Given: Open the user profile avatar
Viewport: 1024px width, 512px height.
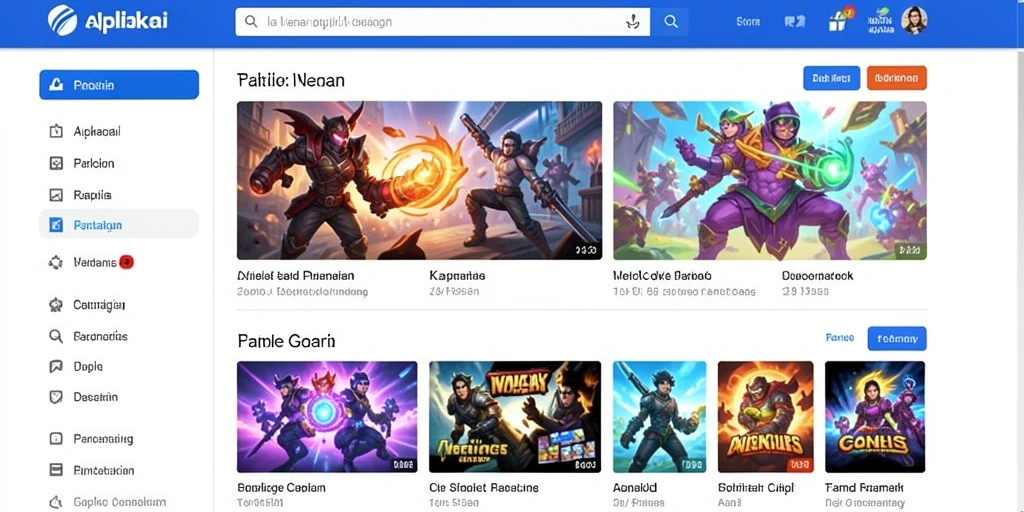Looking at the screenshot, I should (914, 21).
